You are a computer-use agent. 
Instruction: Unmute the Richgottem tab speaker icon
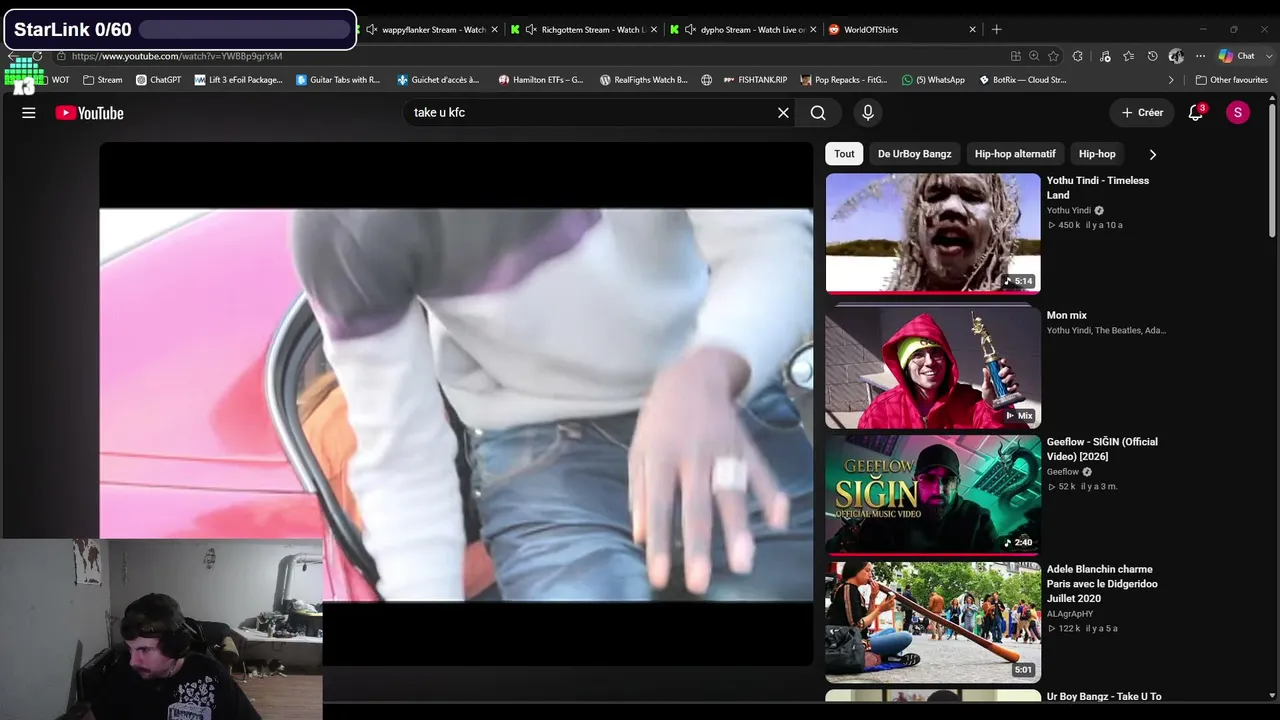tap(531, 30)
